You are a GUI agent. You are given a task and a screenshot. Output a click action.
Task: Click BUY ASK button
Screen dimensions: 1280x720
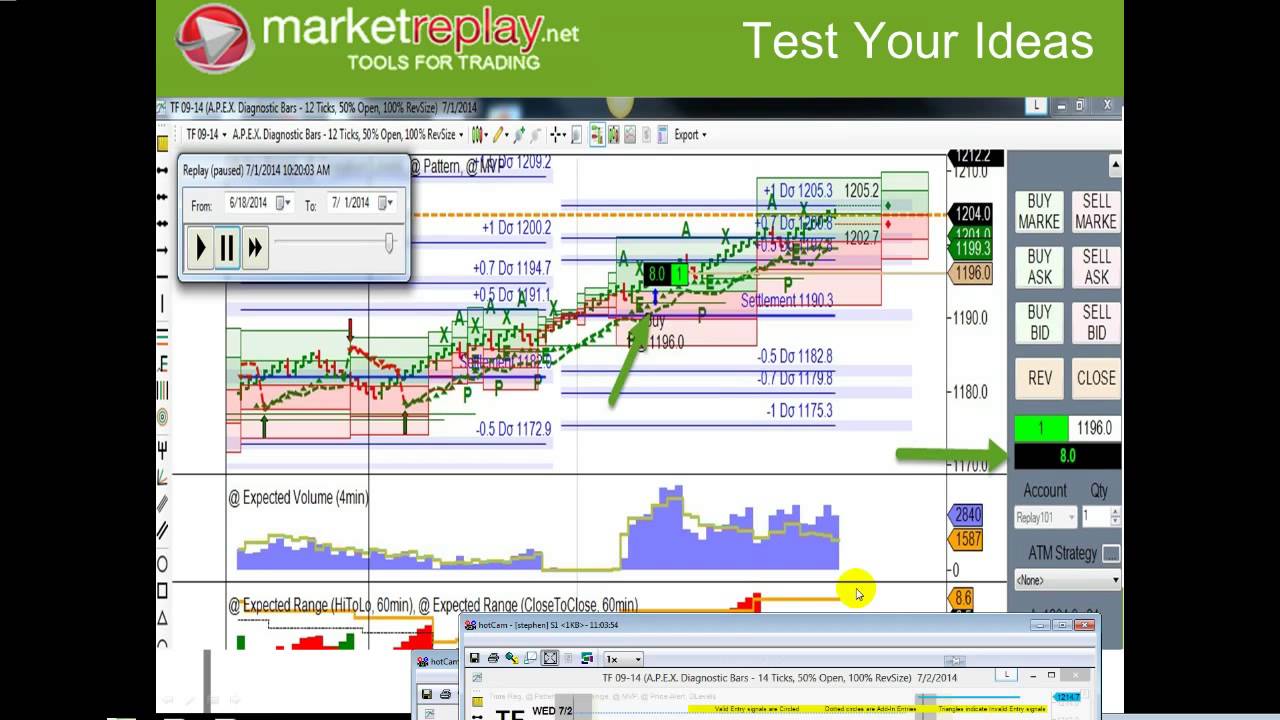click(x=1040, y=267)
